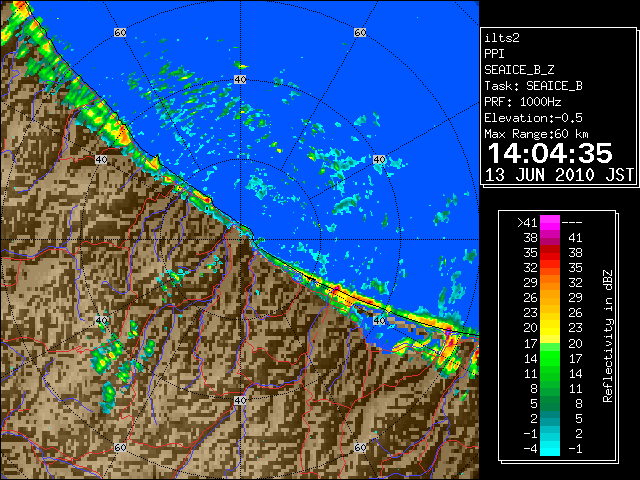Click the 40 km range label on the southwest land
The width and height of the screenshot is (640, 480).
(101, 320)
